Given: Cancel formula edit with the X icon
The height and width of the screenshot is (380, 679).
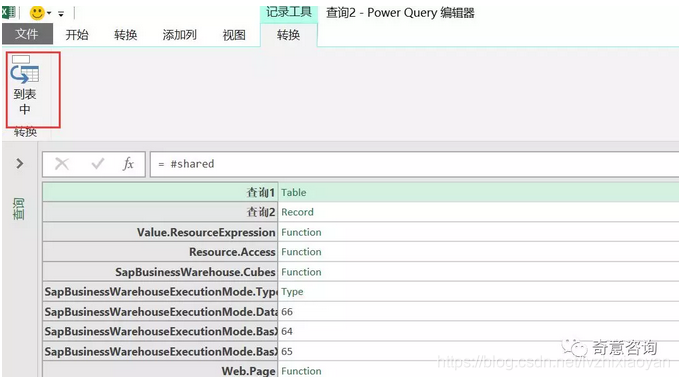Looking at the screenshot, I should 62,164.
